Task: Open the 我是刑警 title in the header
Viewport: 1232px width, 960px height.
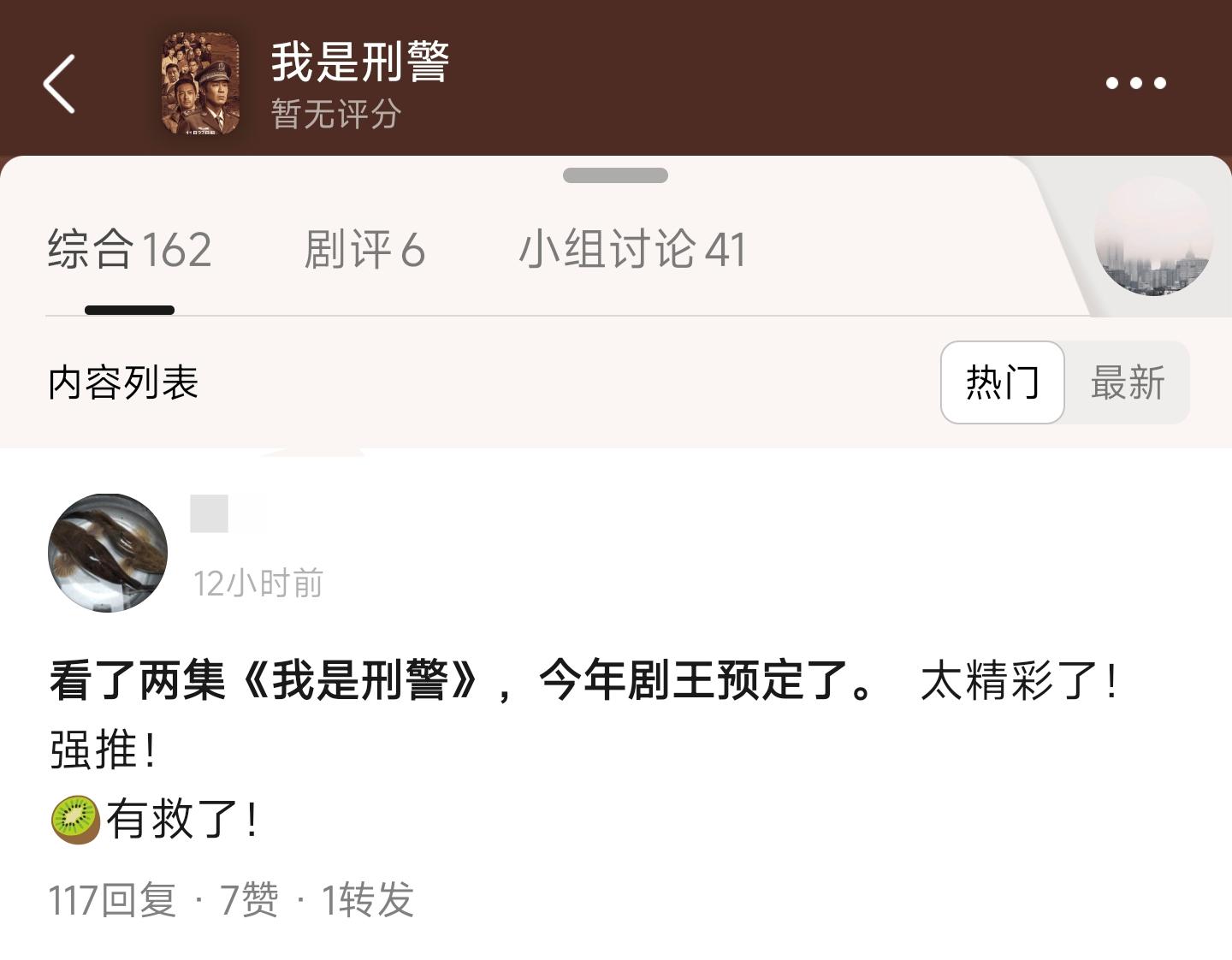Action: tap(360, 62)
